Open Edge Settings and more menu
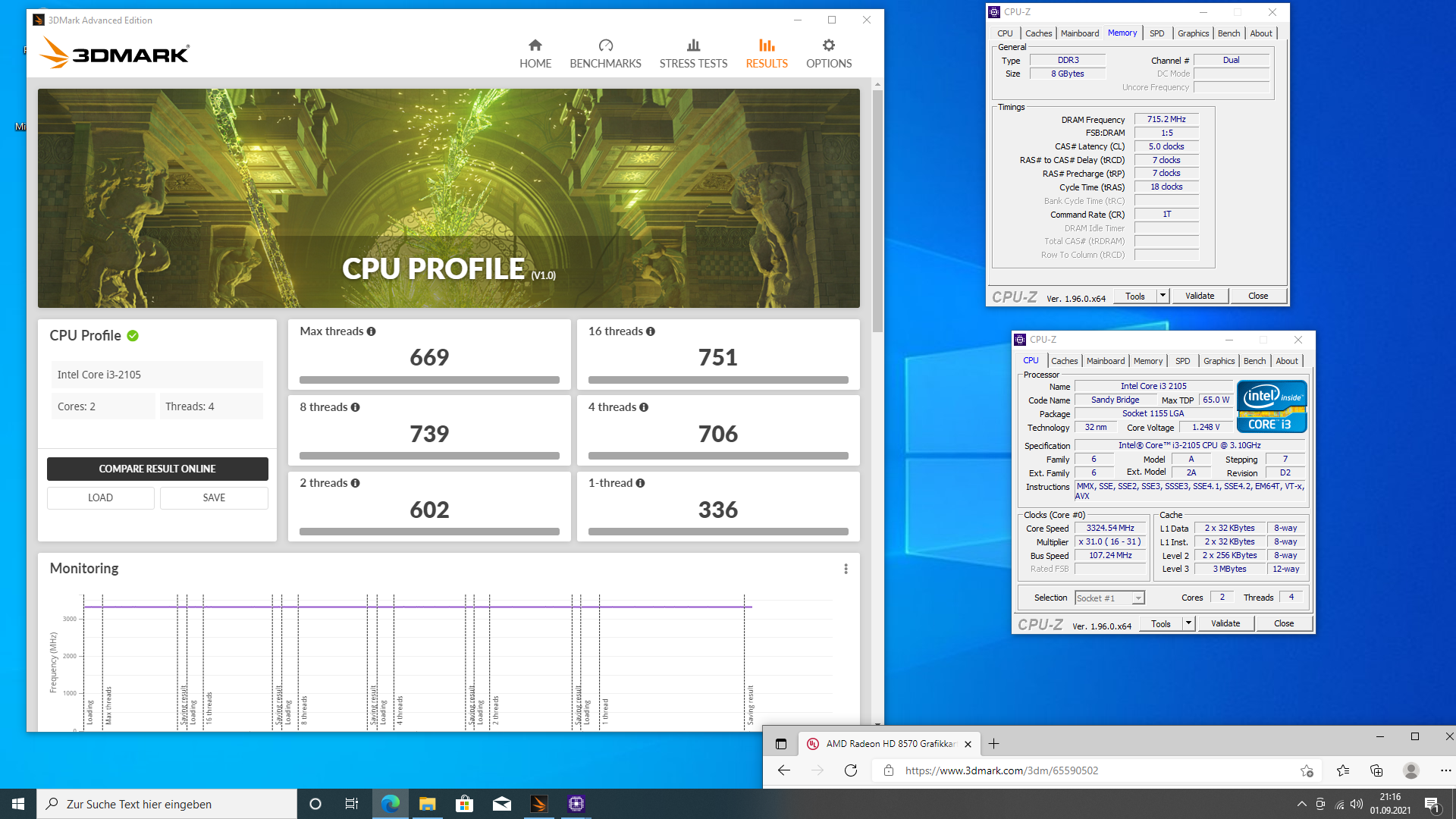The width and height of the screenshot is (1456, 819). (1445, 770)
